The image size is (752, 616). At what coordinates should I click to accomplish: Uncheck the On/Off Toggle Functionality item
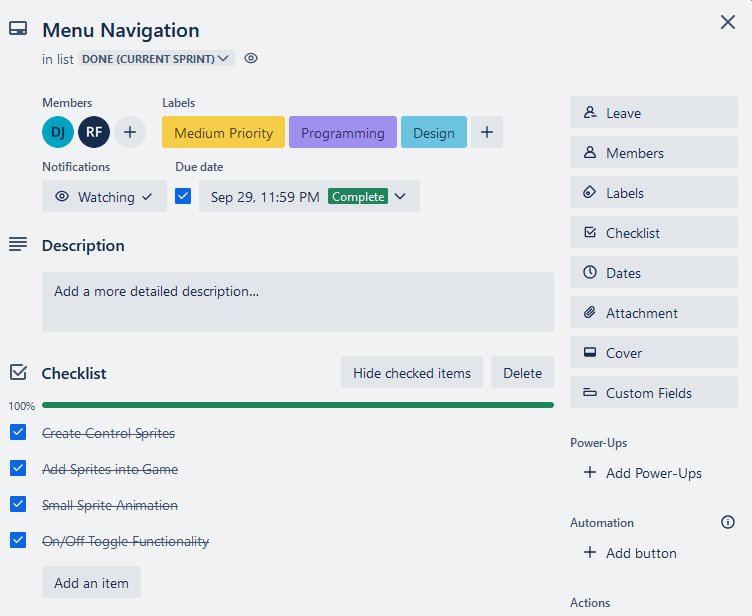18,541
